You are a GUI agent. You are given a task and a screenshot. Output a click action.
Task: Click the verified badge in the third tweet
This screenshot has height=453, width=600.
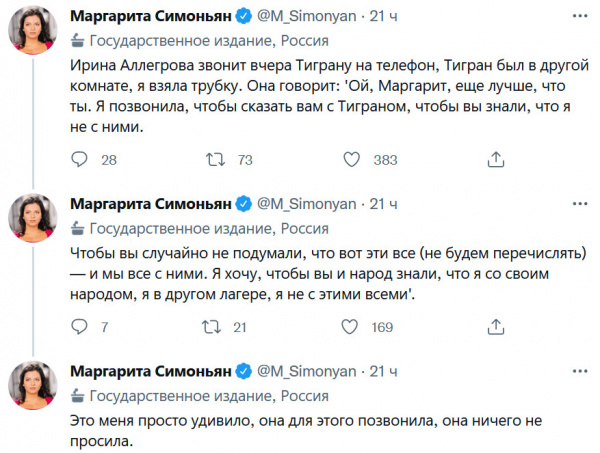[x=242, y=371]
